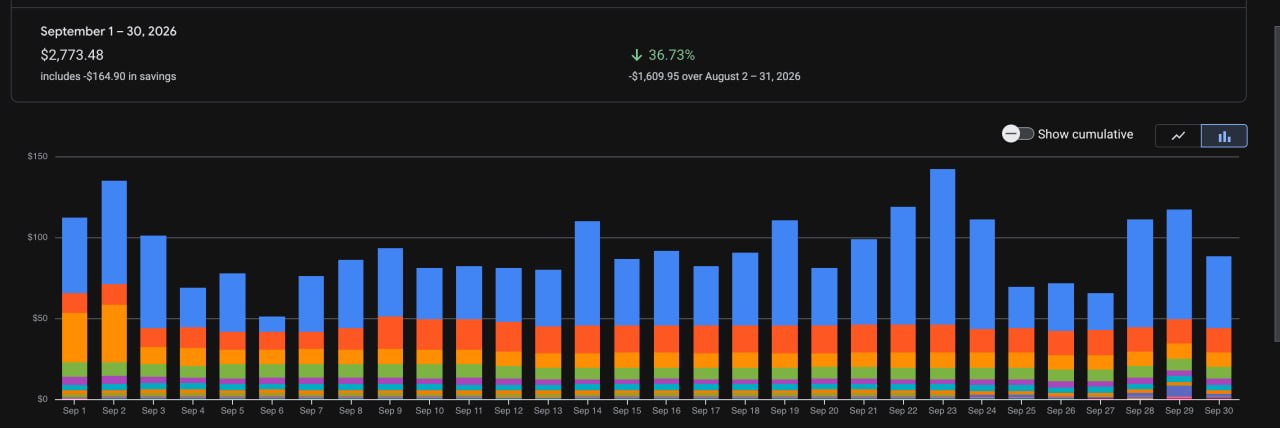Click the green down arrow trend icon

636,55
